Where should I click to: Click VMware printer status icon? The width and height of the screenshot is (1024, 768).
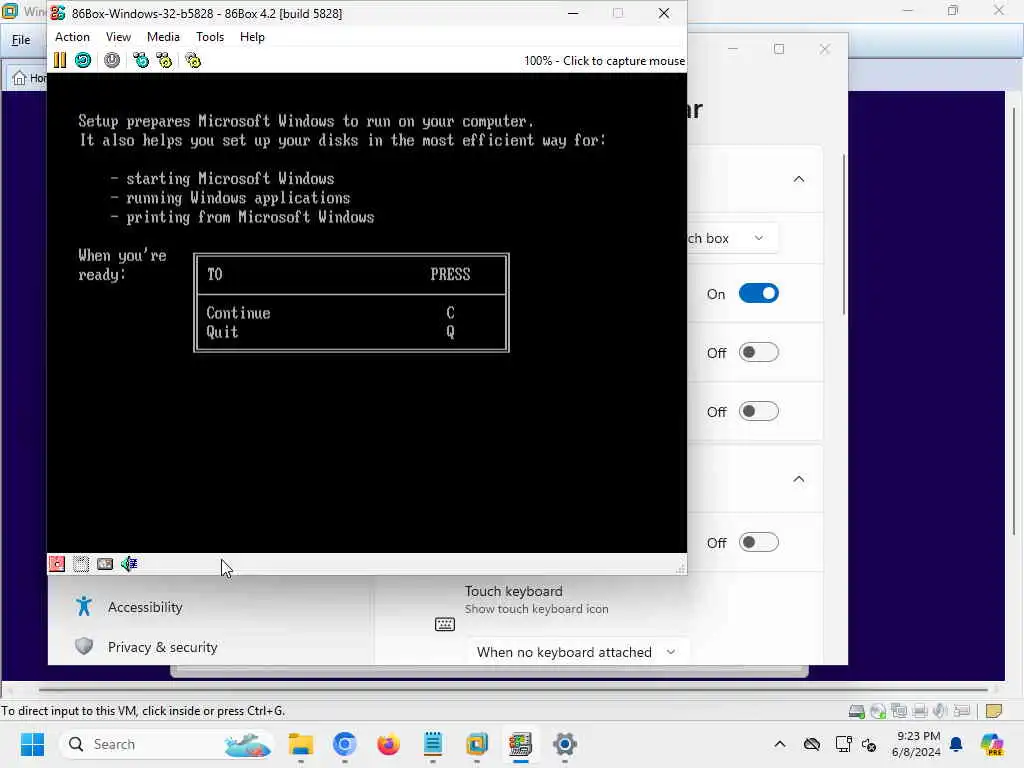(920, 711)
